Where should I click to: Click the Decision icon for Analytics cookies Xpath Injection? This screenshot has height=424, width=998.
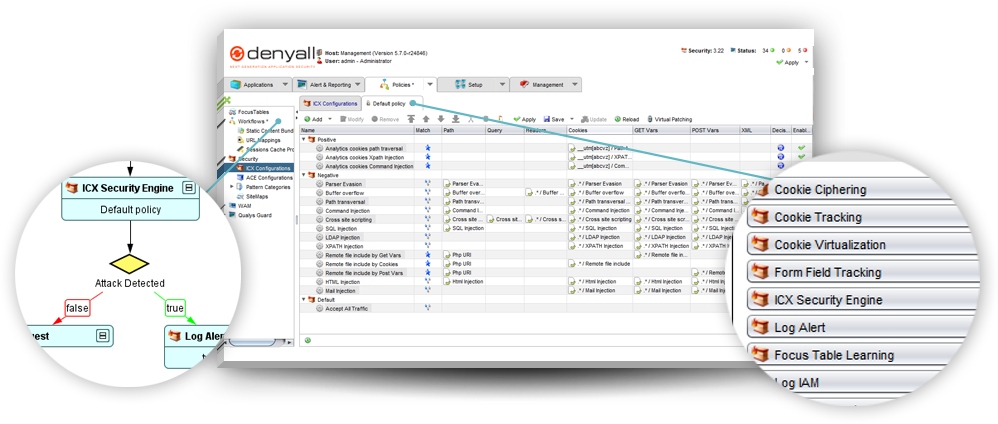[x=780, y=157]
